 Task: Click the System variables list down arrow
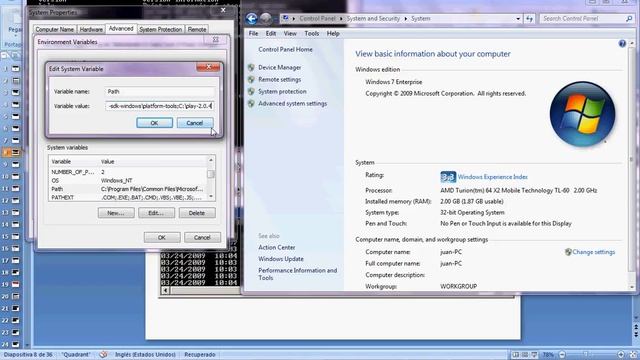click(211, 197)
